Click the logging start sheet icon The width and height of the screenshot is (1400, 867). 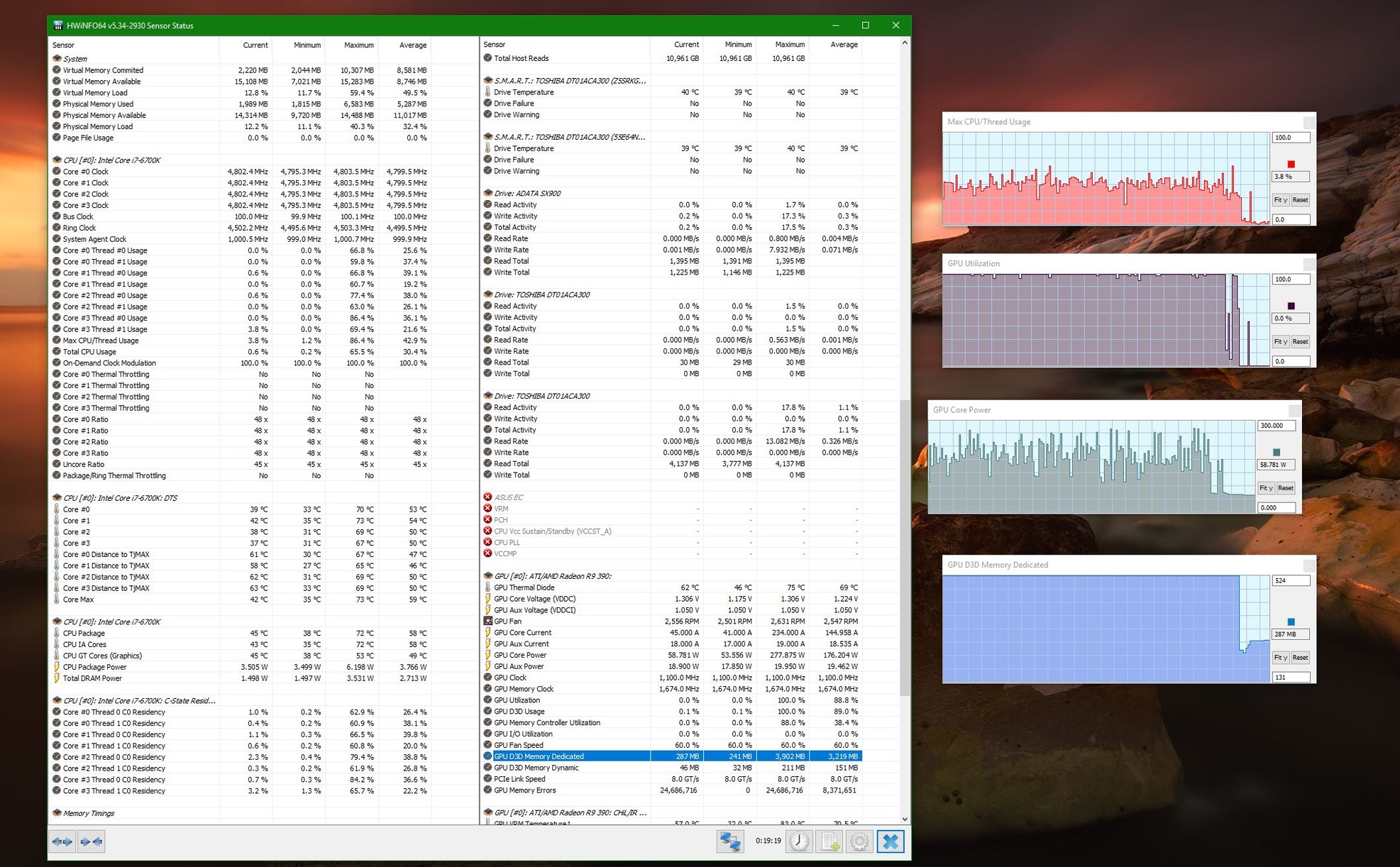[x=829, y=841]
